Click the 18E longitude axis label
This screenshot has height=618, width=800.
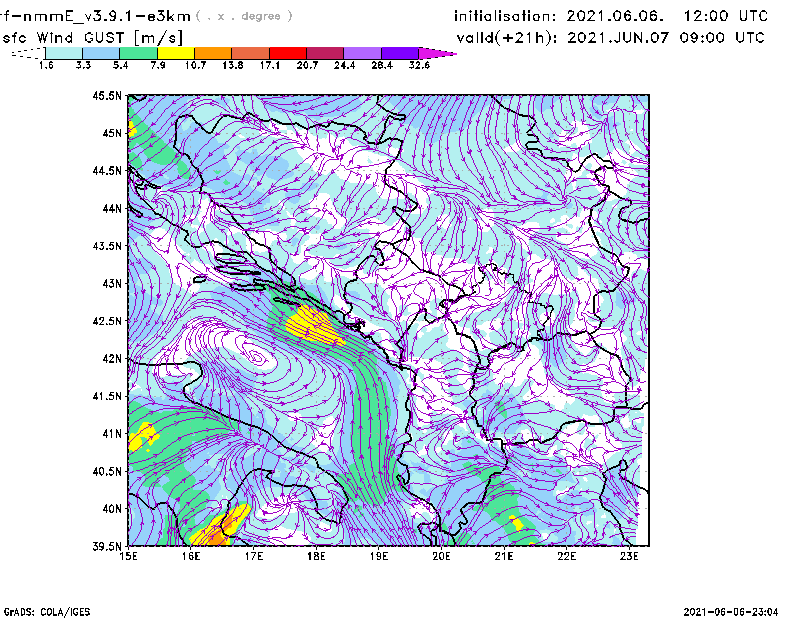(316, 556)
